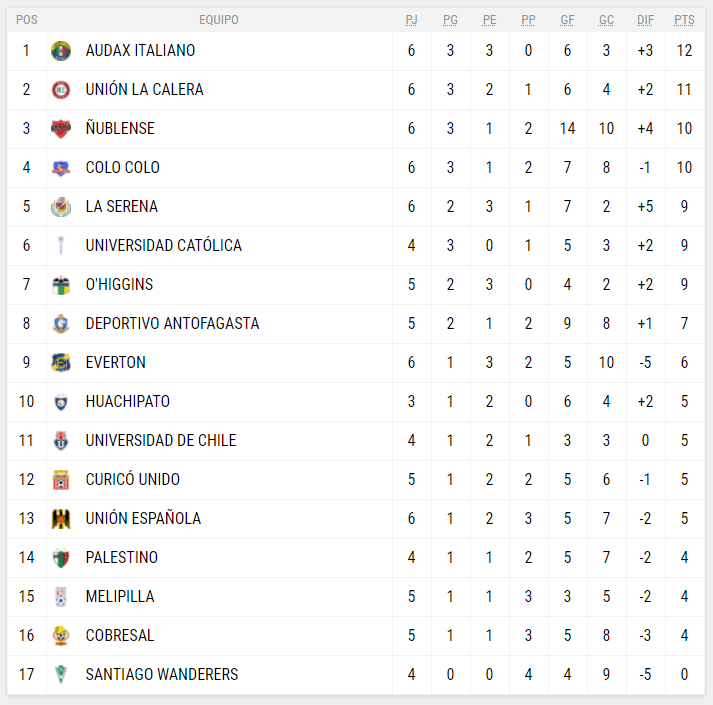Select the Universidad de Chile team name
This screenshot has width=713, height=705.
pos(161,440)
